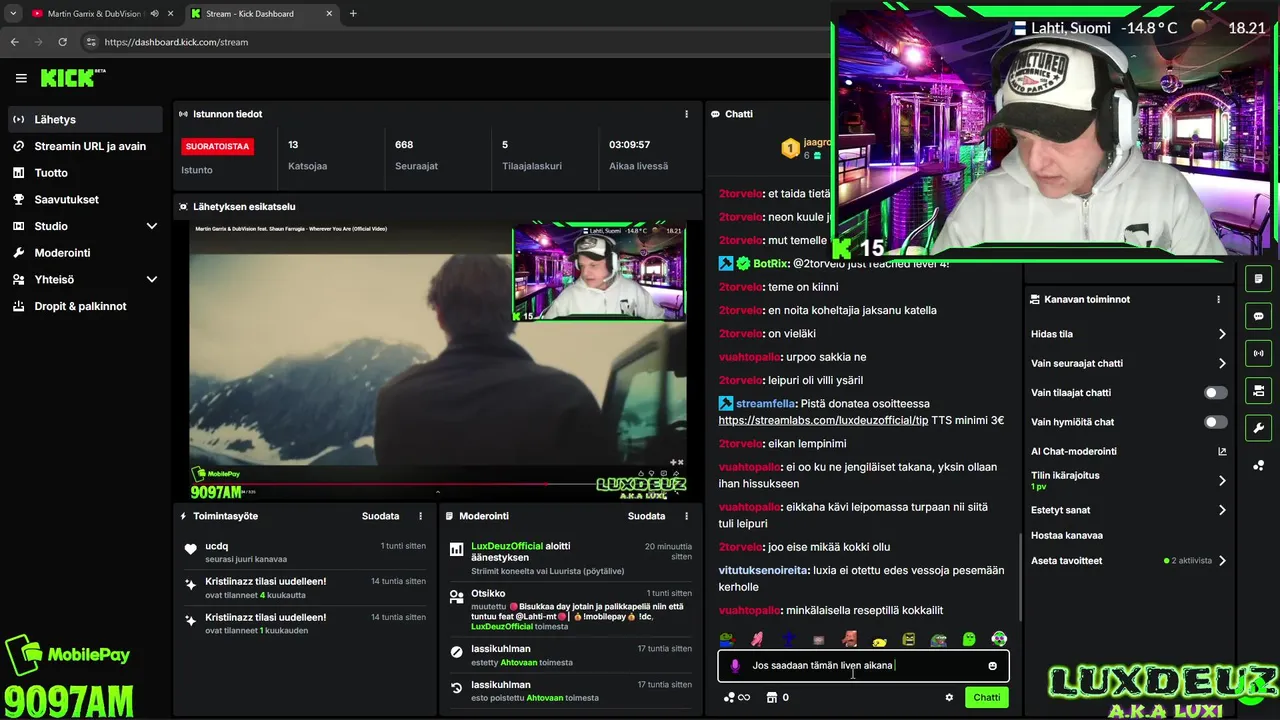This screenshot has width=1280, height=720.
Task: Open emoji picker in chat input
Action: pyautogui.click(x=992, y=665)
